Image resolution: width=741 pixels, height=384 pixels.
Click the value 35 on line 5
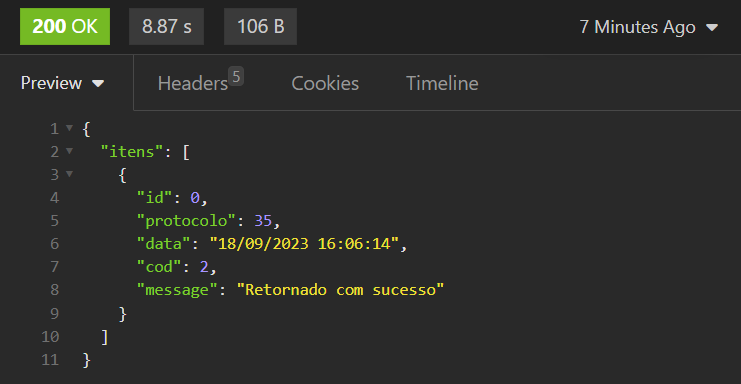point(263,221)
